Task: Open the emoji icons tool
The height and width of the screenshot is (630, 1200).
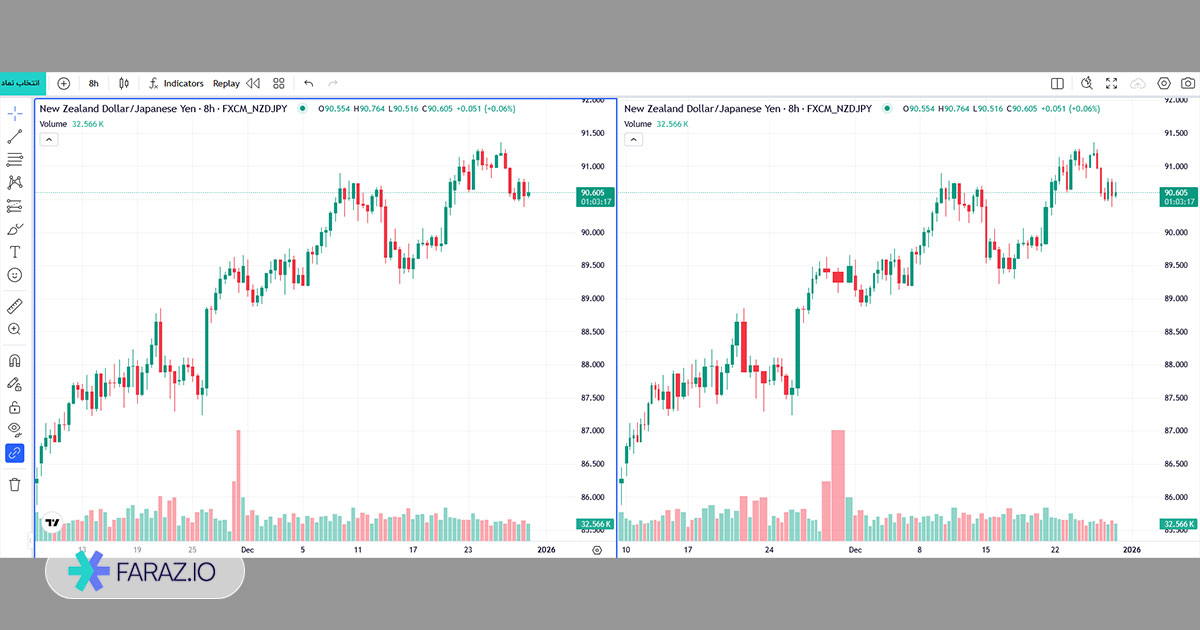Action: click(15, 275)
